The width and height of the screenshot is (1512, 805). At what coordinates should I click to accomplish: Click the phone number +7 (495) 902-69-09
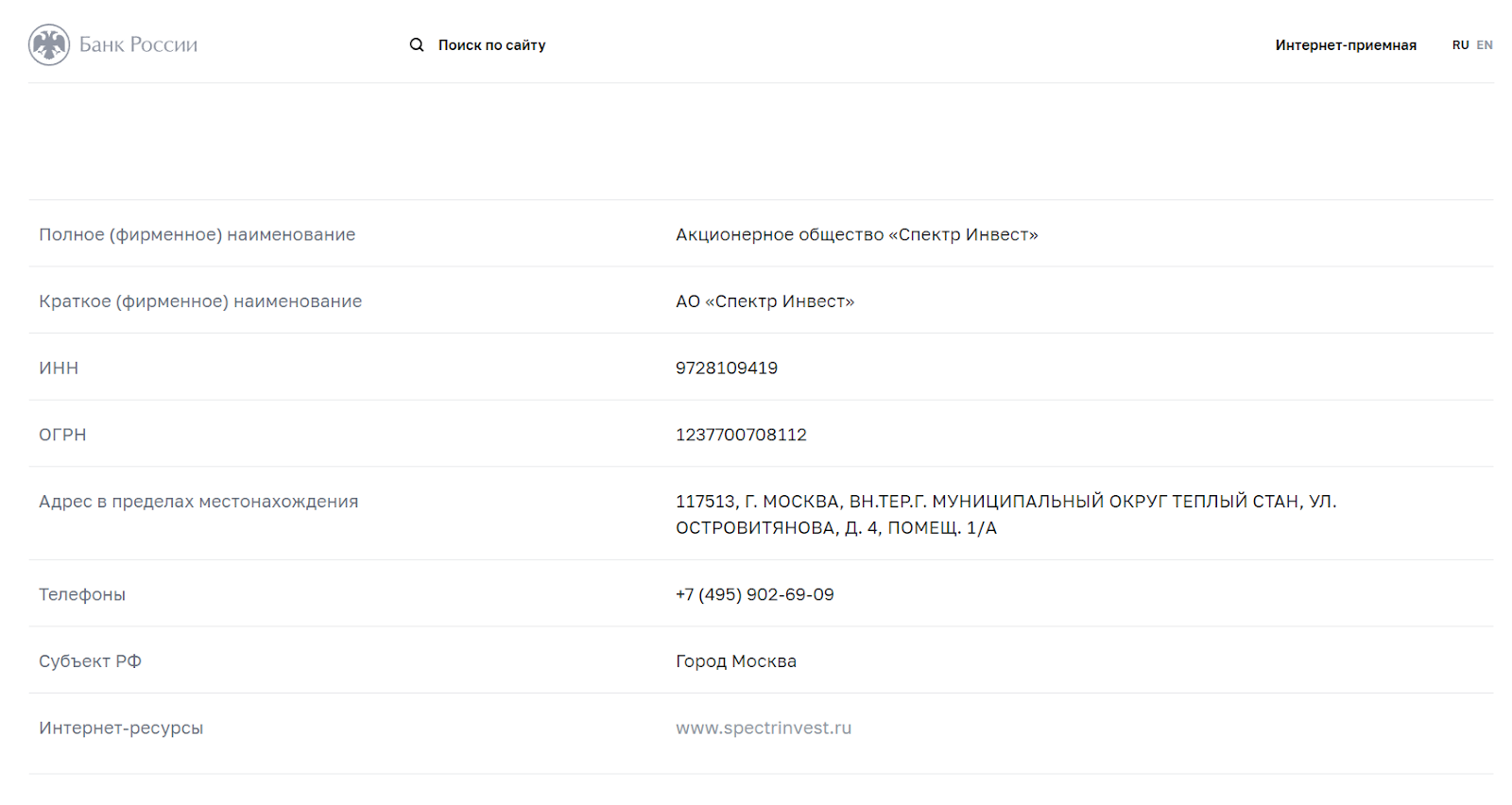point(755,594)
